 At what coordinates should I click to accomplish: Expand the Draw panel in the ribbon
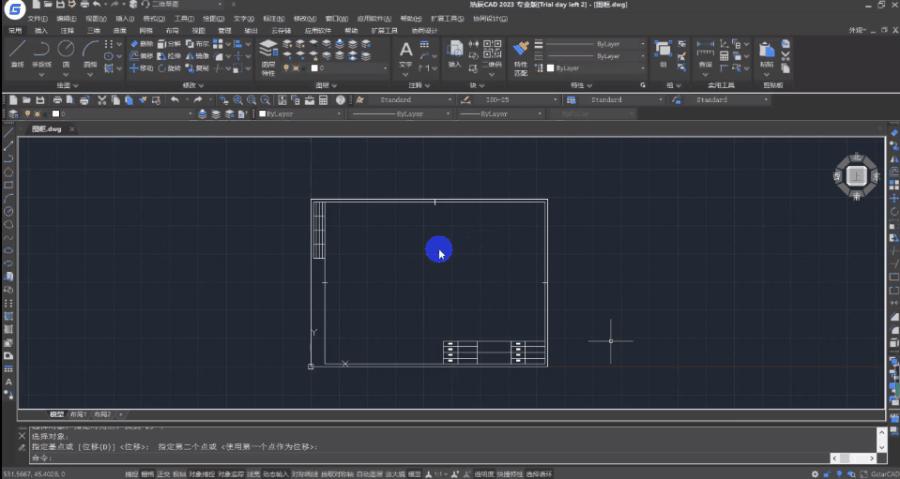click(68, 85)
